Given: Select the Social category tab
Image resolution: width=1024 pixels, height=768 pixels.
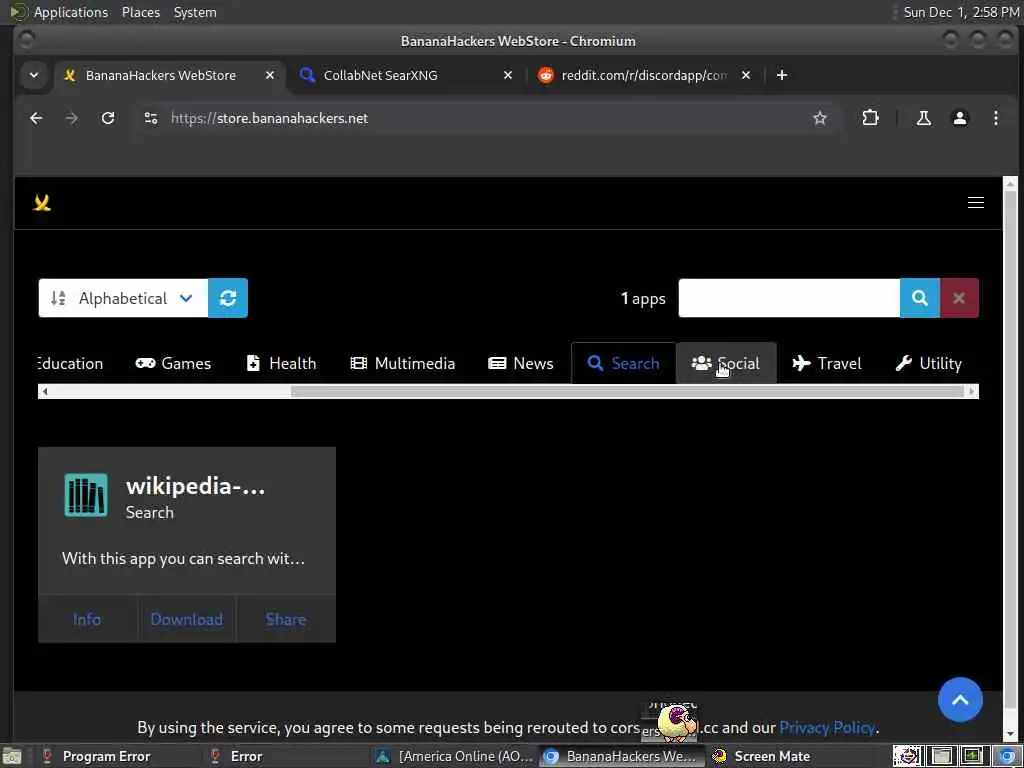Looking at the screenshot, I should (726, 363).
